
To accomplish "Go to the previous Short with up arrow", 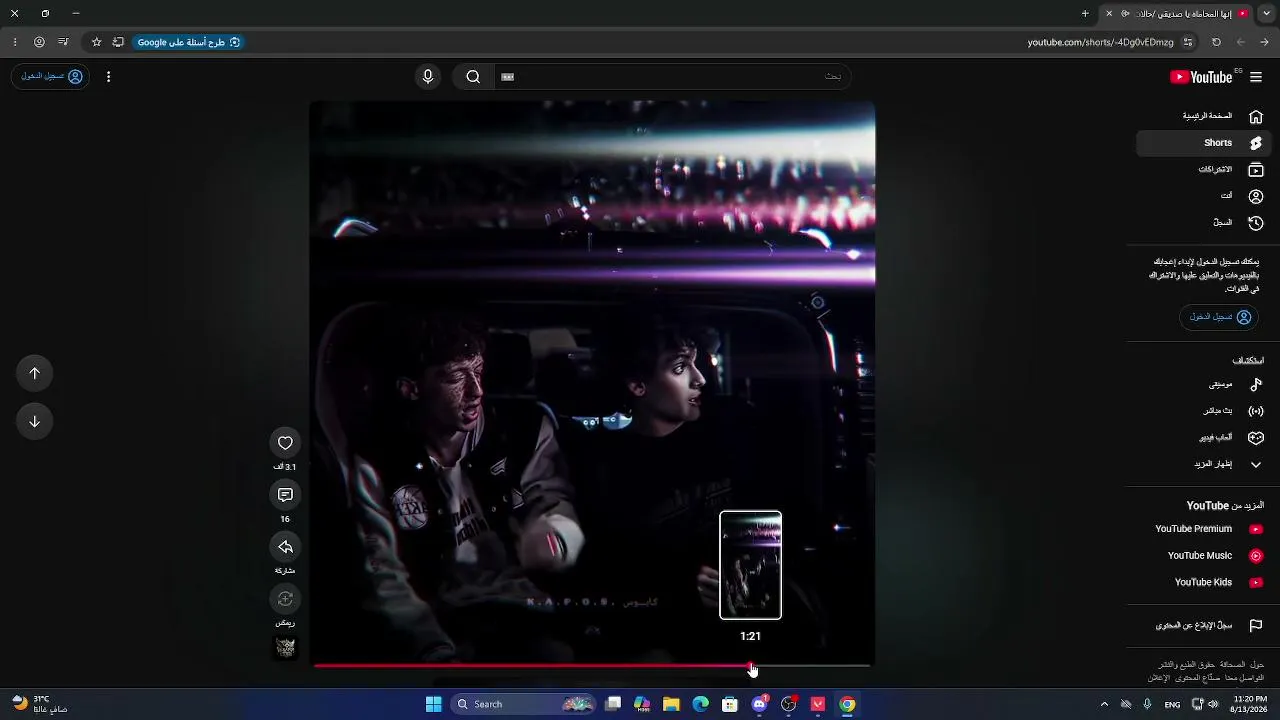I will click(35, 373).
